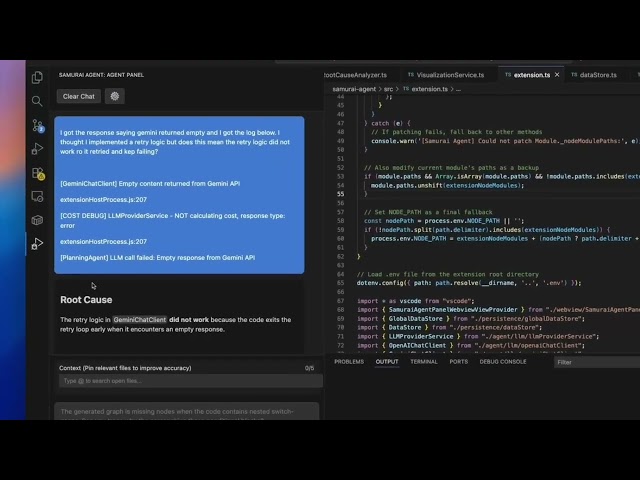Image resolution: width=640 pixels, height=480 pixels.
Task: Open agent settings gear icon
Action: click(115, 96)
